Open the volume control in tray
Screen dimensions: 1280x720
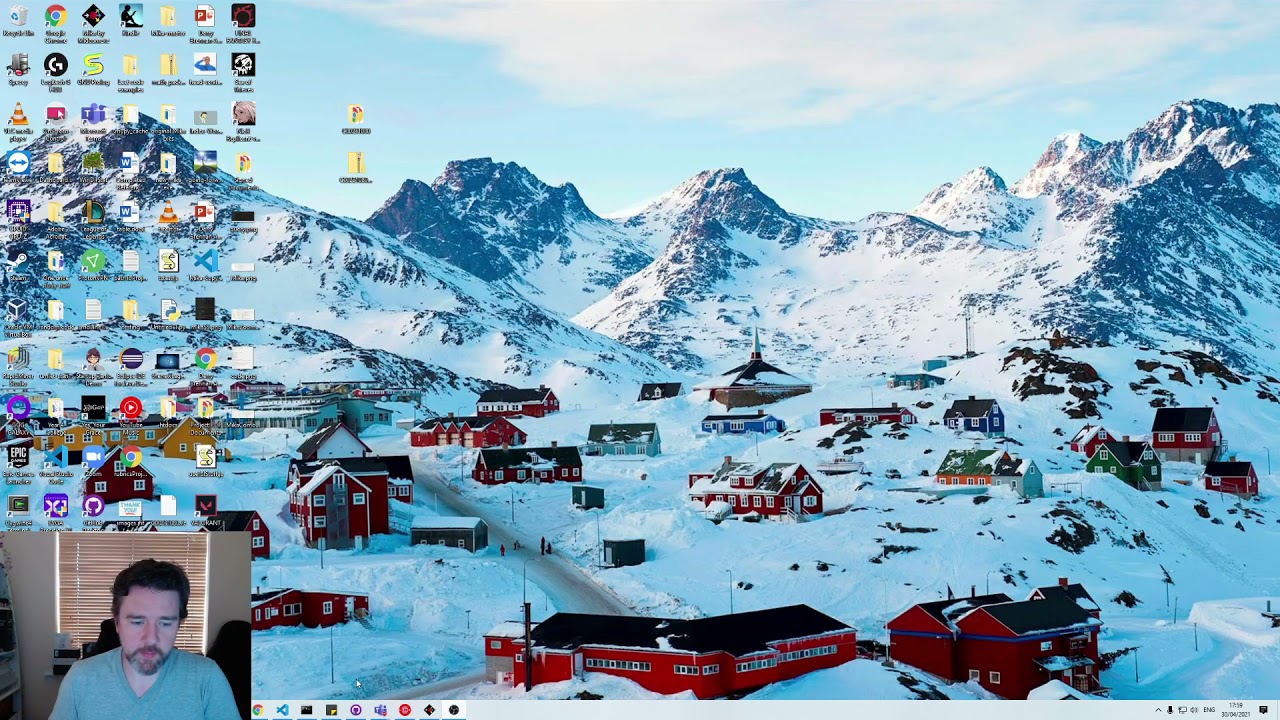1195,710
